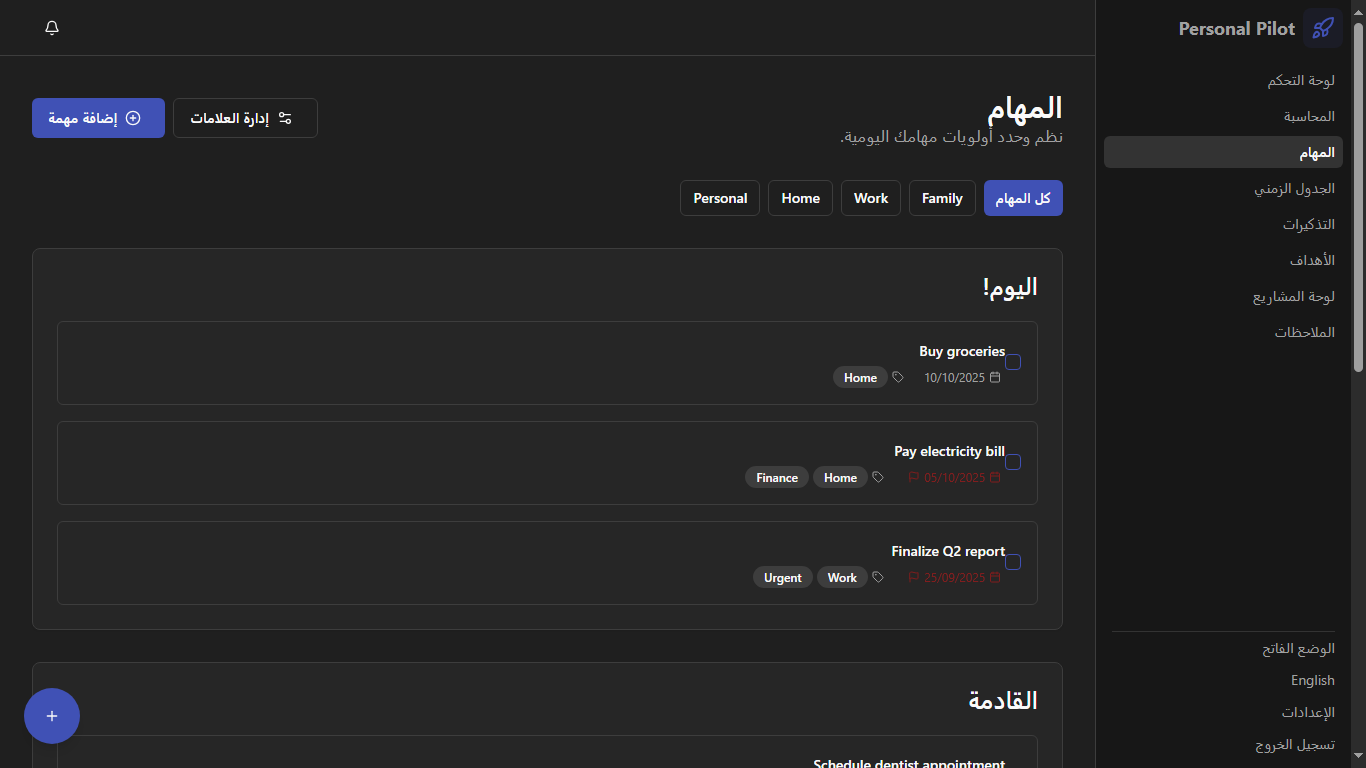Image resolution: width=1366 pixels, height=768 pixels.
Task: Click the notification bell icon
Action: (x=52, y=28)
